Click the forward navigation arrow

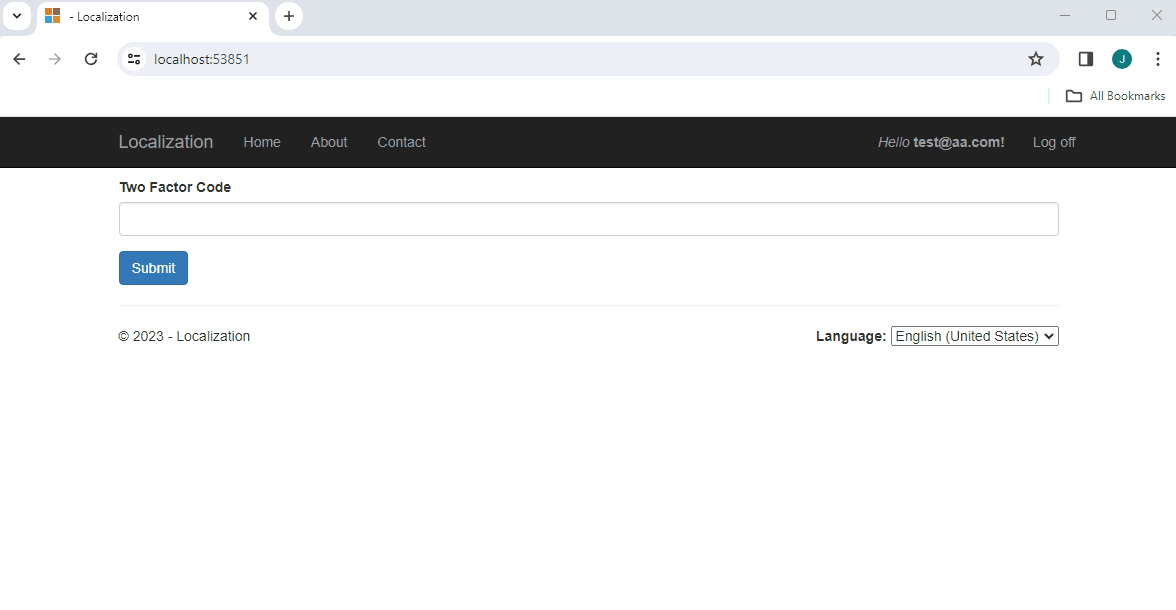point(54,59)
